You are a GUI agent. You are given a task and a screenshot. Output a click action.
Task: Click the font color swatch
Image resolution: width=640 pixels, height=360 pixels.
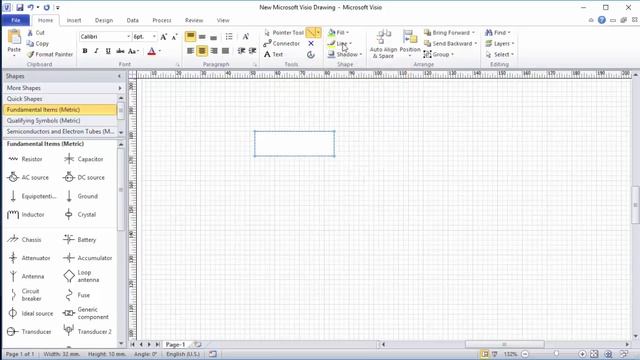[151, 51]
